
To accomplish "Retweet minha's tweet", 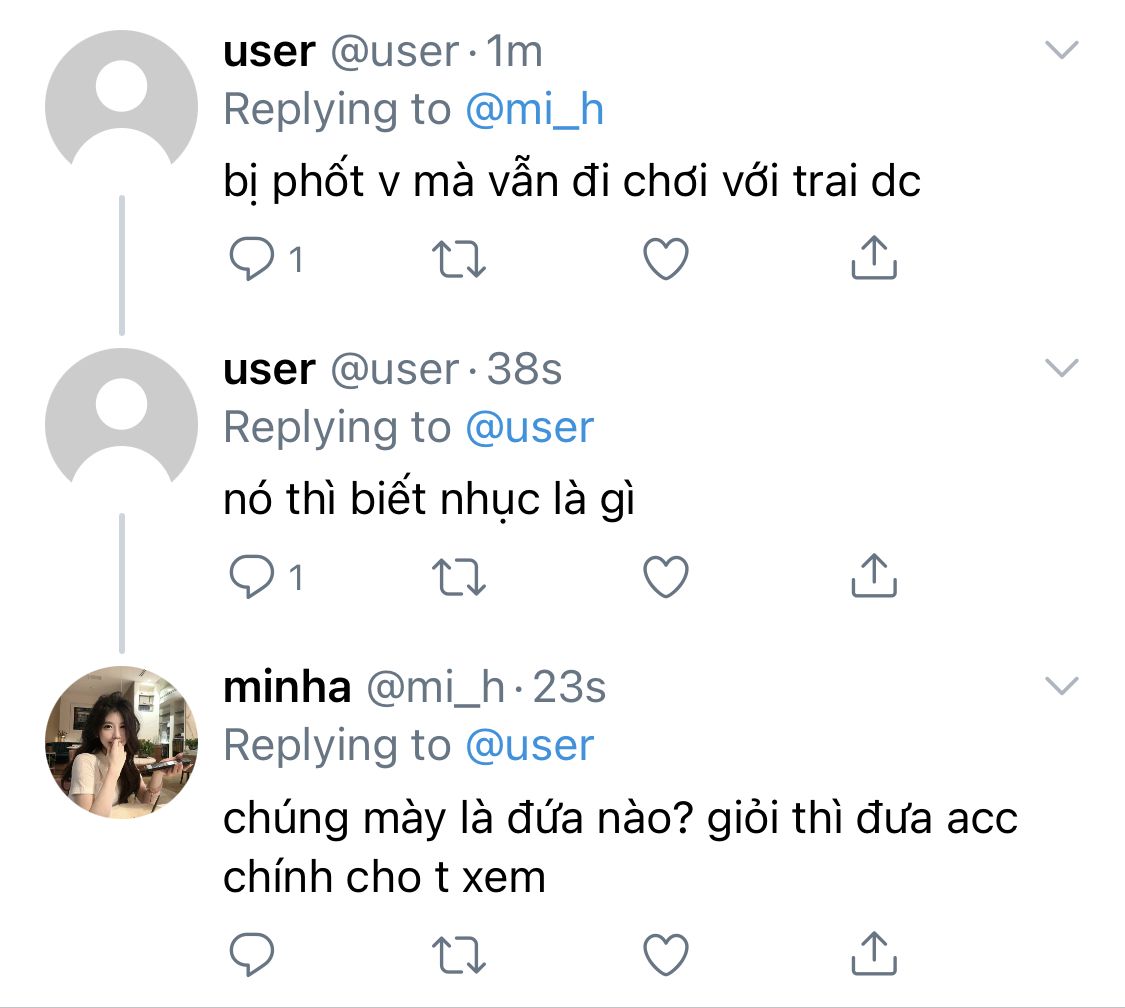I will [458, 954].
